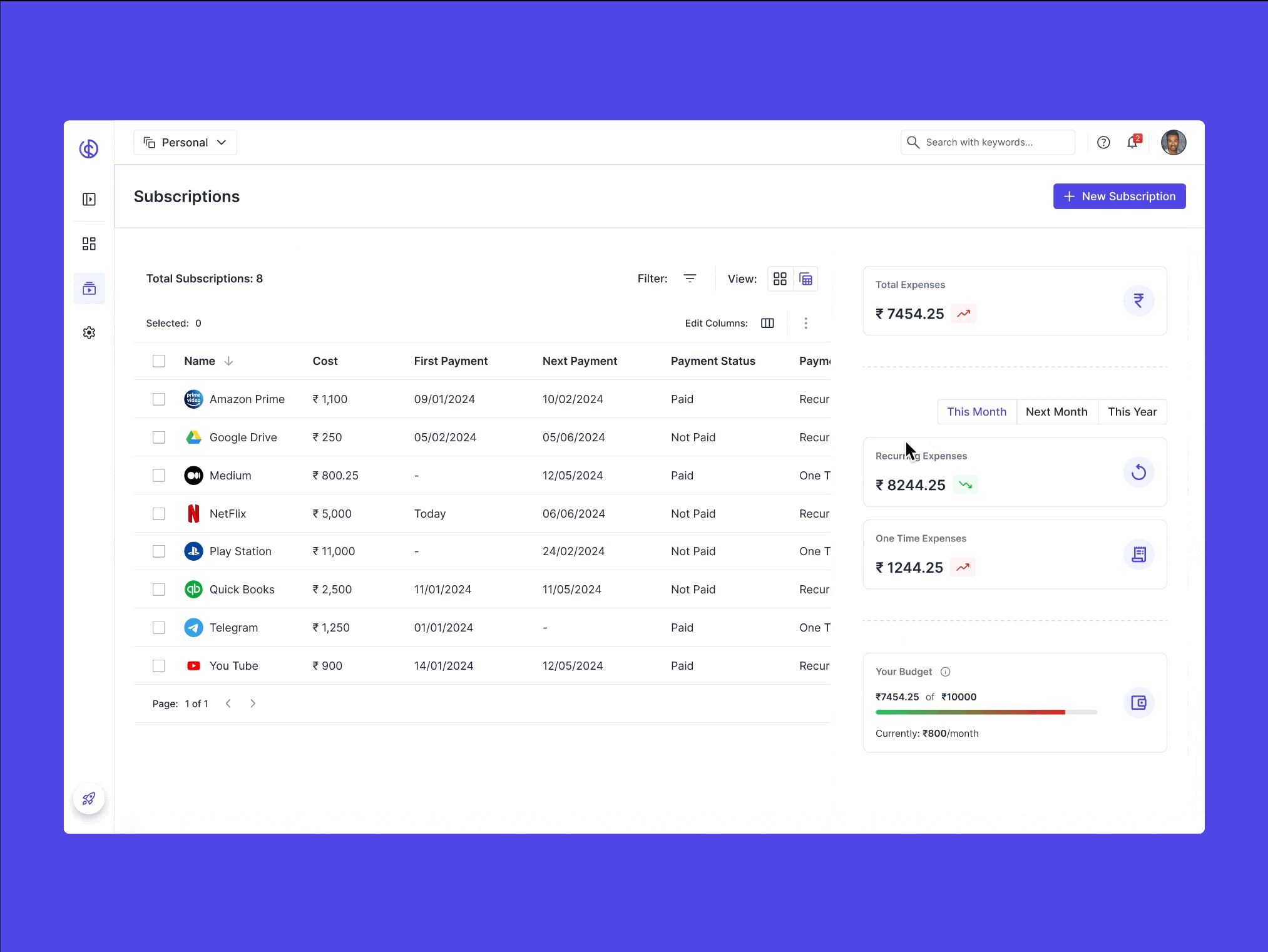Open the subscriptions icon in sidebar
This screenshot has width=1268, height=952.
tap(89, 289)
